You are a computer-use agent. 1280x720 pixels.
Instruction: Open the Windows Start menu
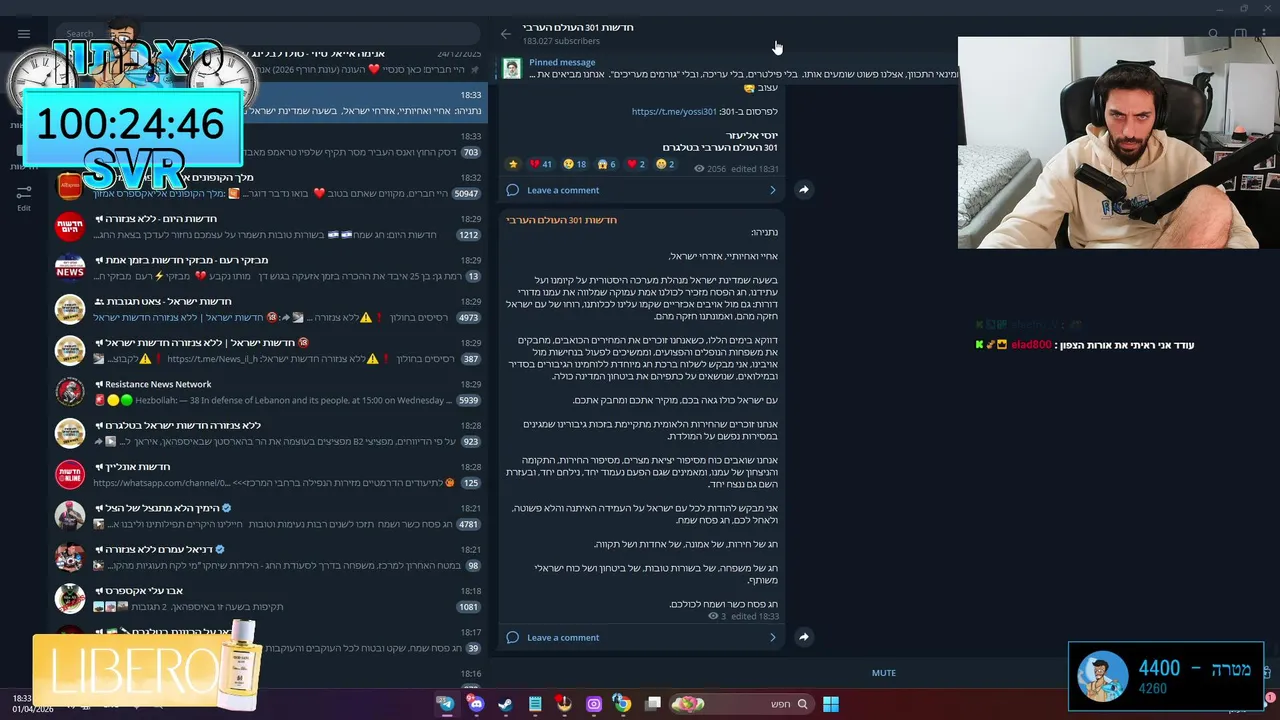831,704
